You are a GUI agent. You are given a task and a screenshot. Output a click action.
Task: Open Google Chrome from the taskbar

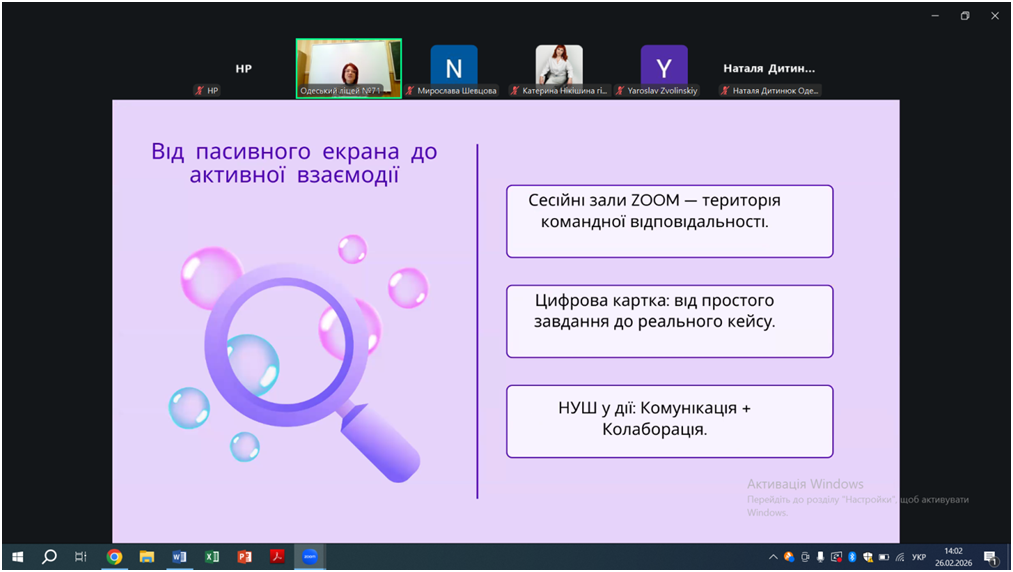114,557
